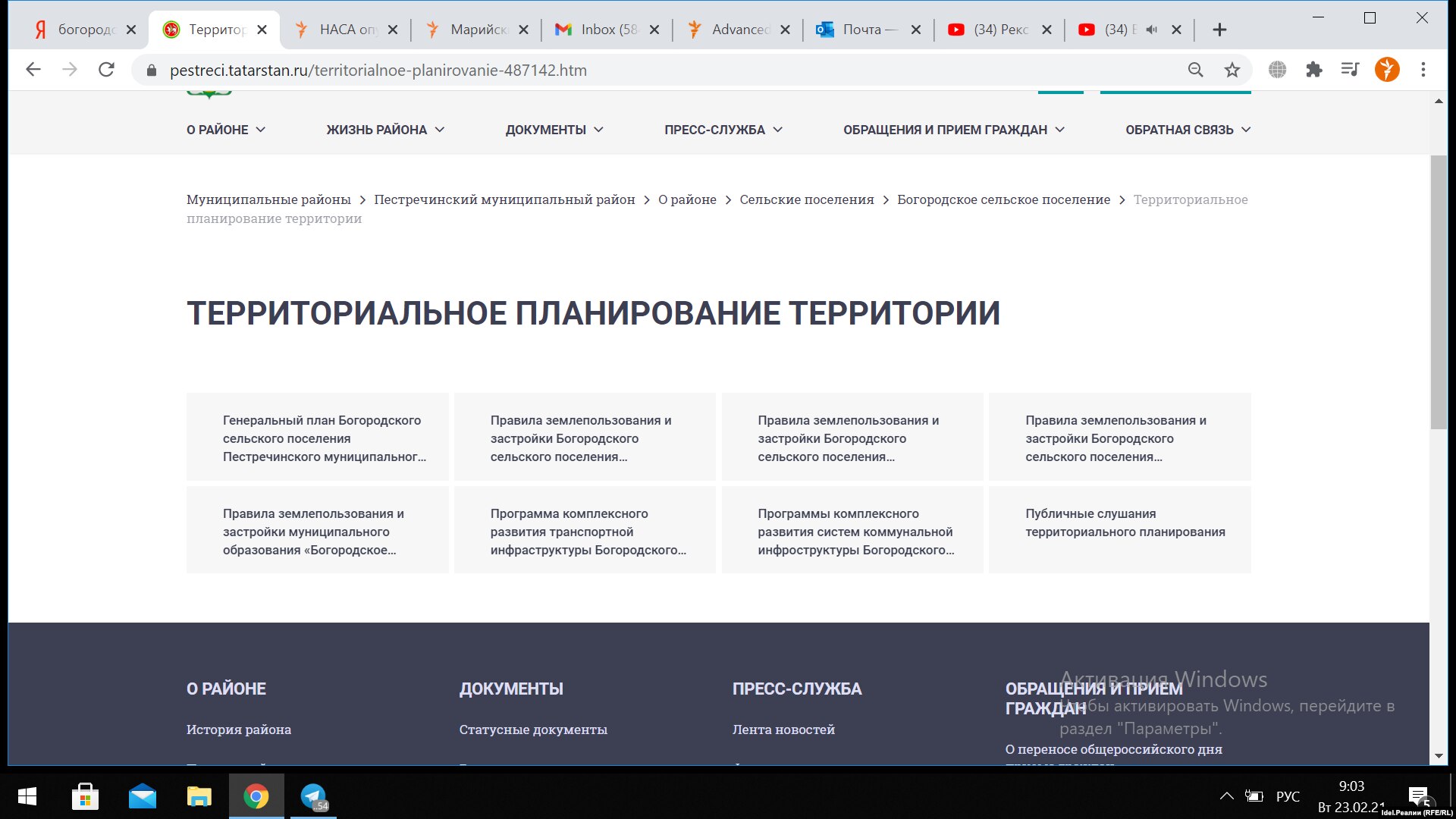1456x819 pixels.
Task: Open the media control playlist icon
Action: click(1350, 70)
